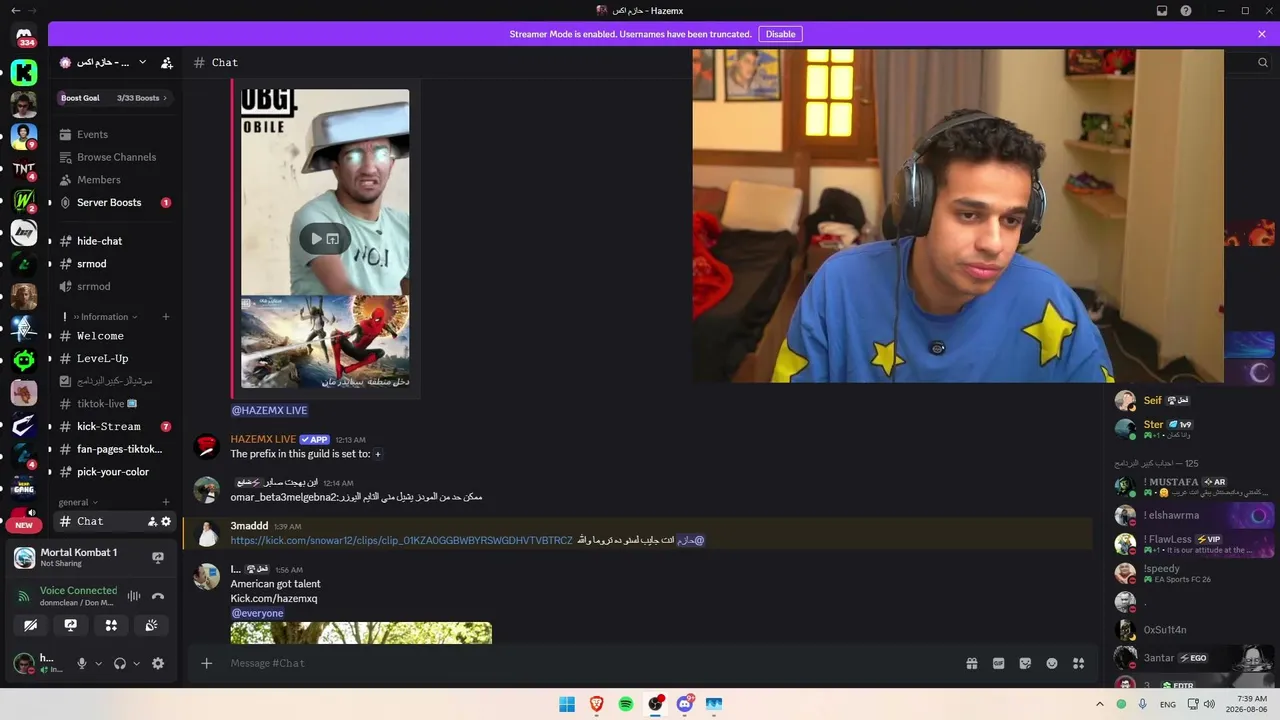Open User Settings gear
The image size is (1280, 720).
[158, 663]
